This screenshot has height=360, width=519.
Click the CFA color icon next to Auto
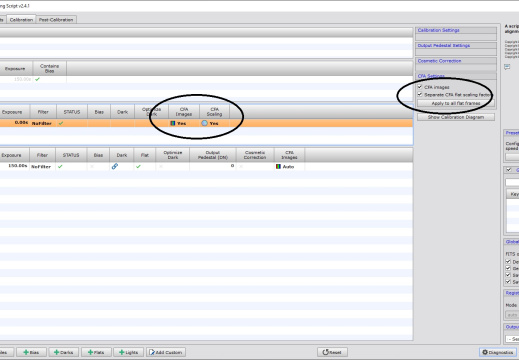[278, 166]
